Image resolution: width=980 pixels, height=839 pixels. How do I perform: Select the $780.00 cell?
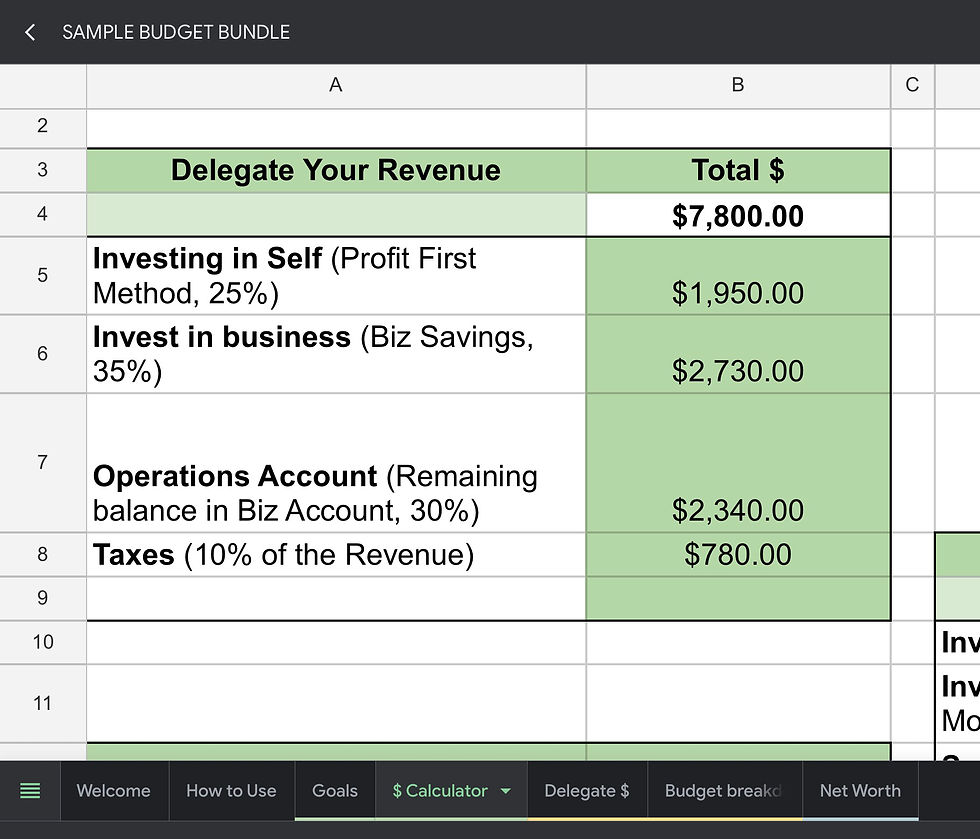point(738,555)
